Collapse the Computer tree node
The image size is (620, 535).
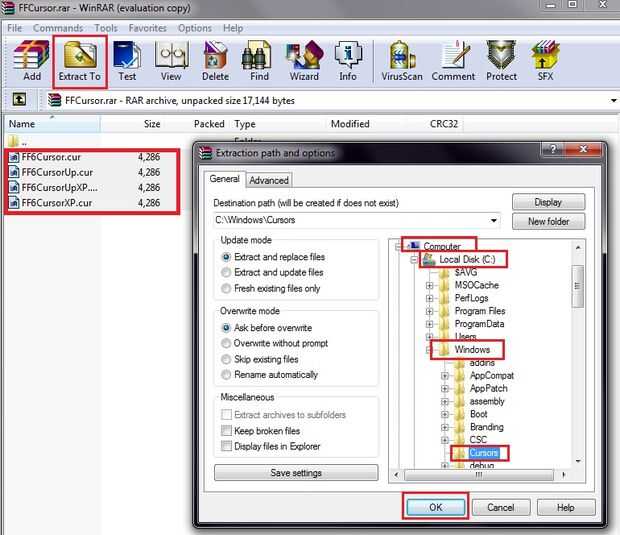click(398, 246)
